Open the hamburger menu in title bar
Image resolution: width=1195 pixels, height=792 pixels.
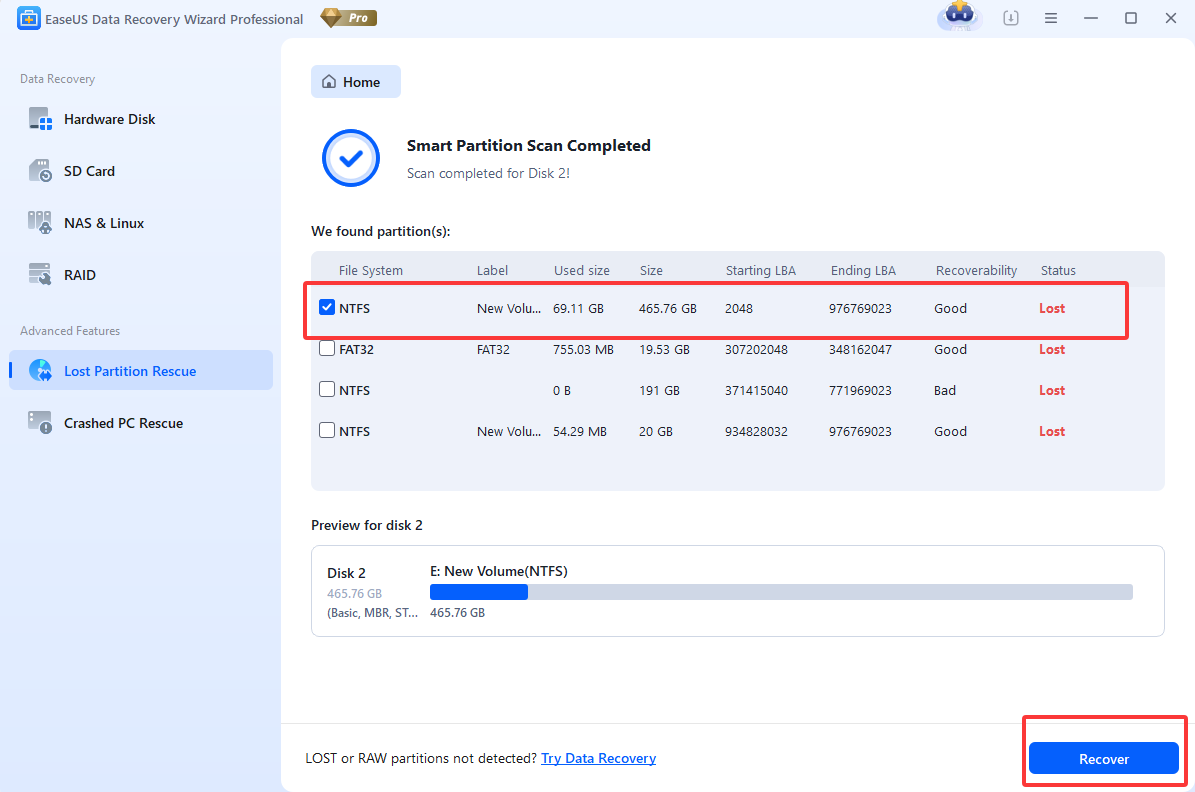1051,18
